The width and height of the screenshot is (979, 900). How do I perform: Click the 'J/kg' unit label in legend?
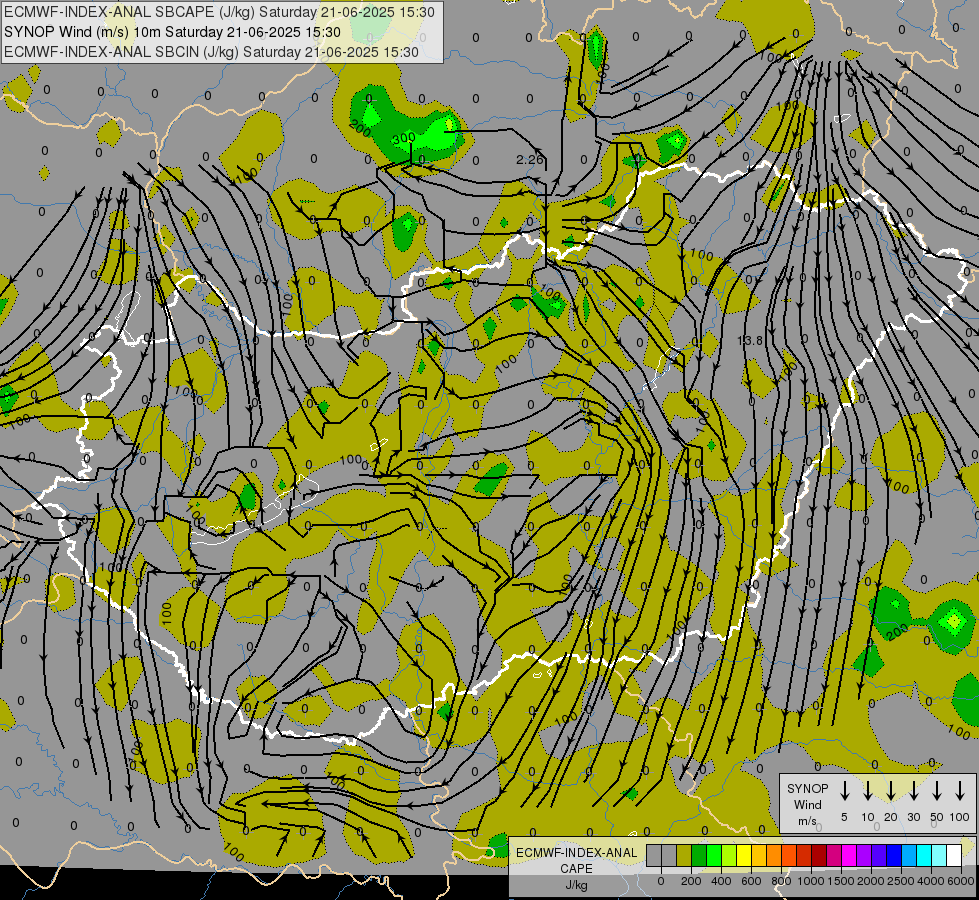pos(576,885)
